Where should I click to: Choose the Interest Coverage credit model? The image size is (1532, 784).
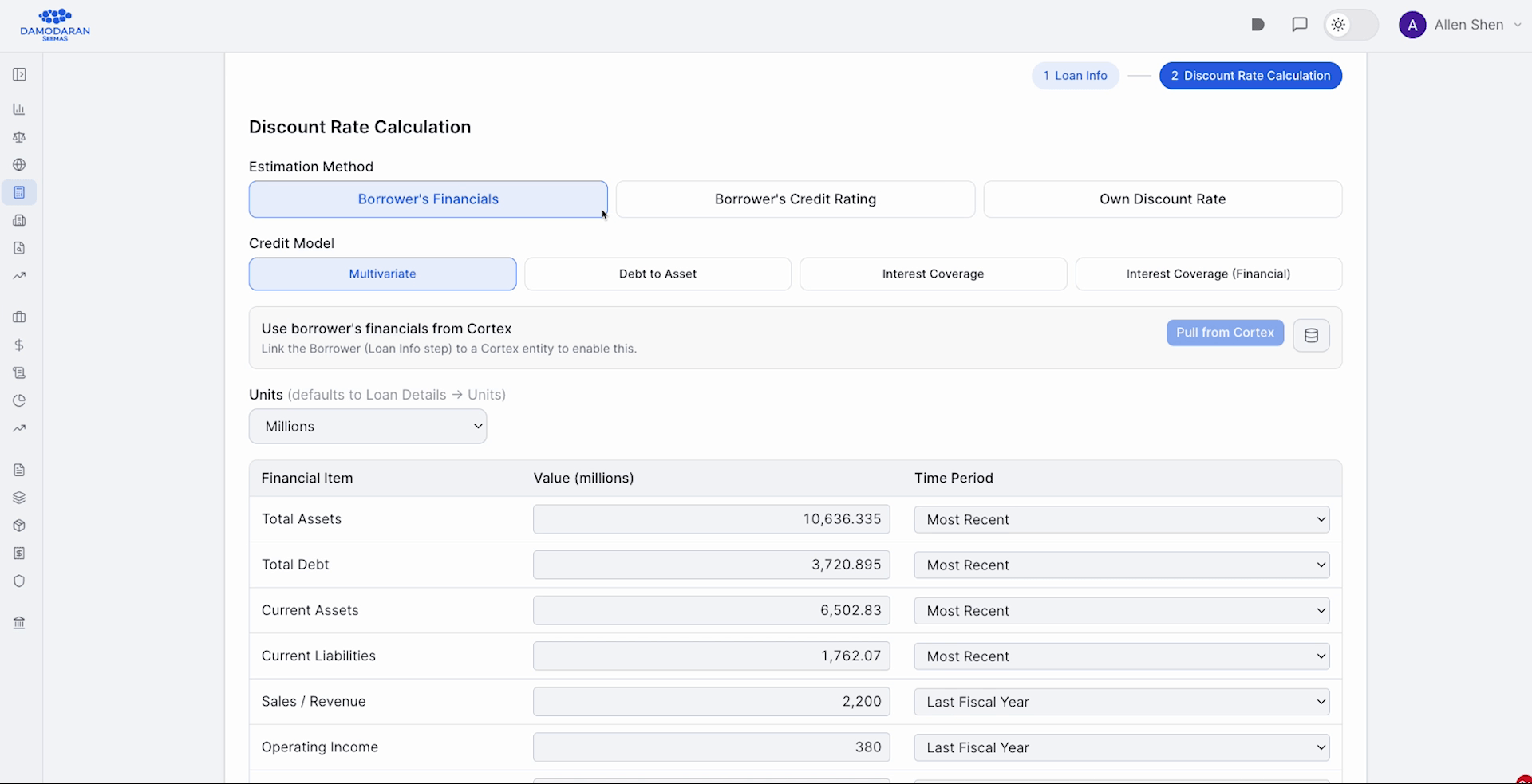click(934, 274)
